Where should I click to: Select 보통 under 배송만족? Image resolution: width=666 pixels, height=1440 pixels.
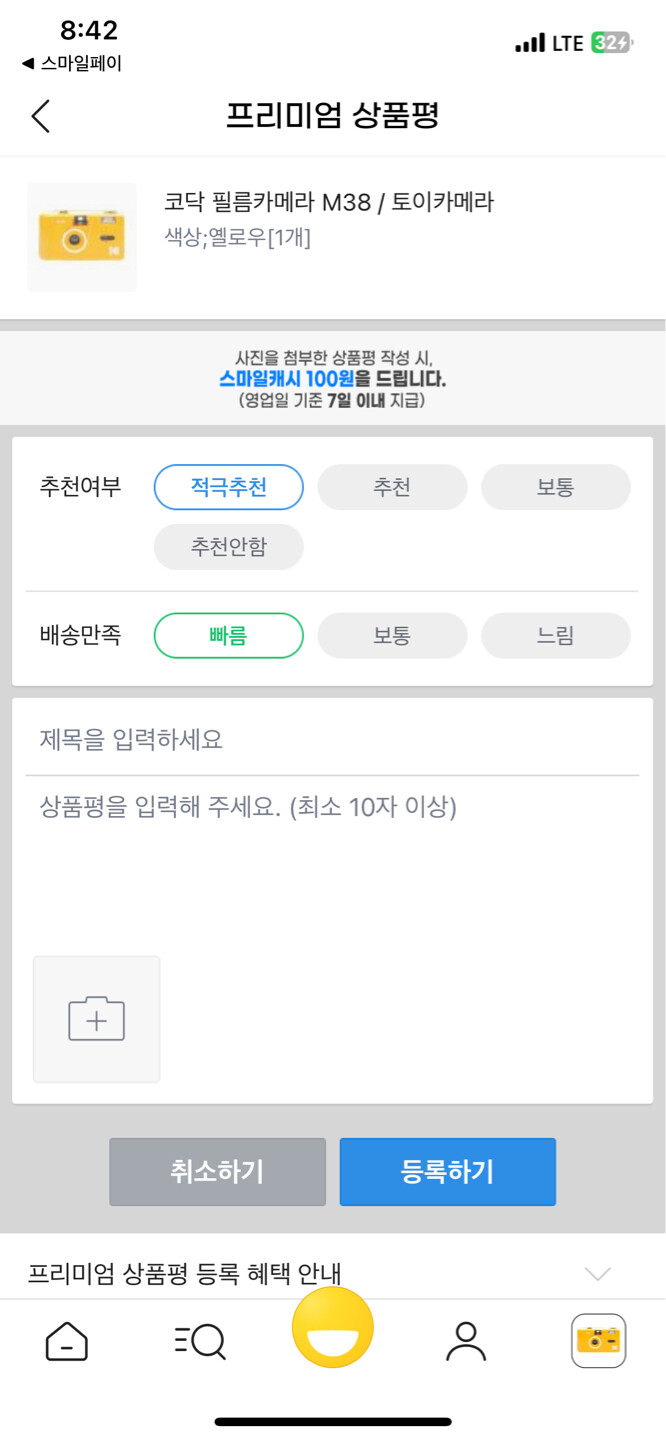pyautogui.click(x=392, y=635)
